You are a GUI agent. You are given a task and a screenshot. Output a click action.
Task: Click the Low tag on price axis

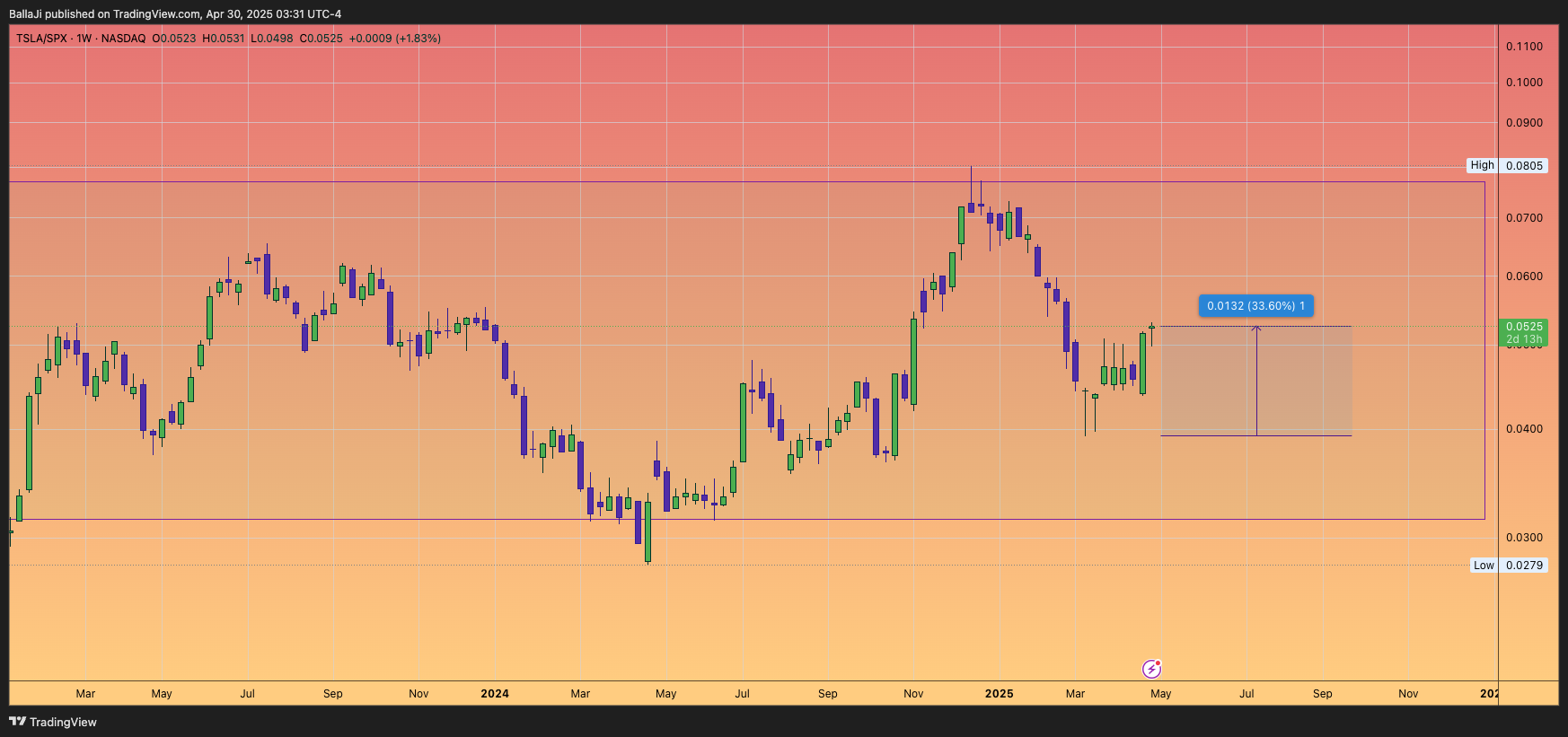(1484, 566)
